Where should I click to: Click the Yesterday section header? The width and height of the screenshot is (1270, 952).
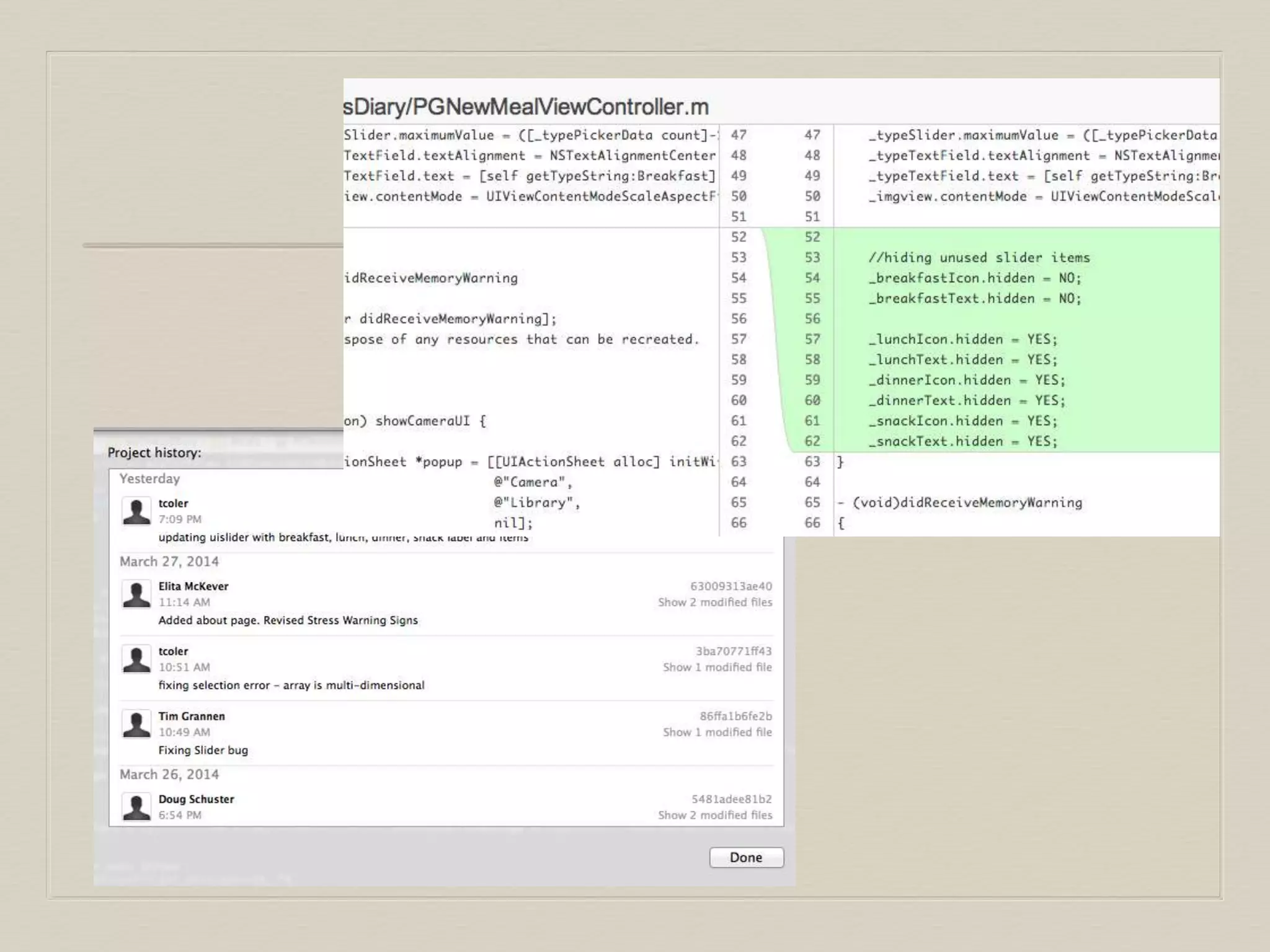coord(149,479)
